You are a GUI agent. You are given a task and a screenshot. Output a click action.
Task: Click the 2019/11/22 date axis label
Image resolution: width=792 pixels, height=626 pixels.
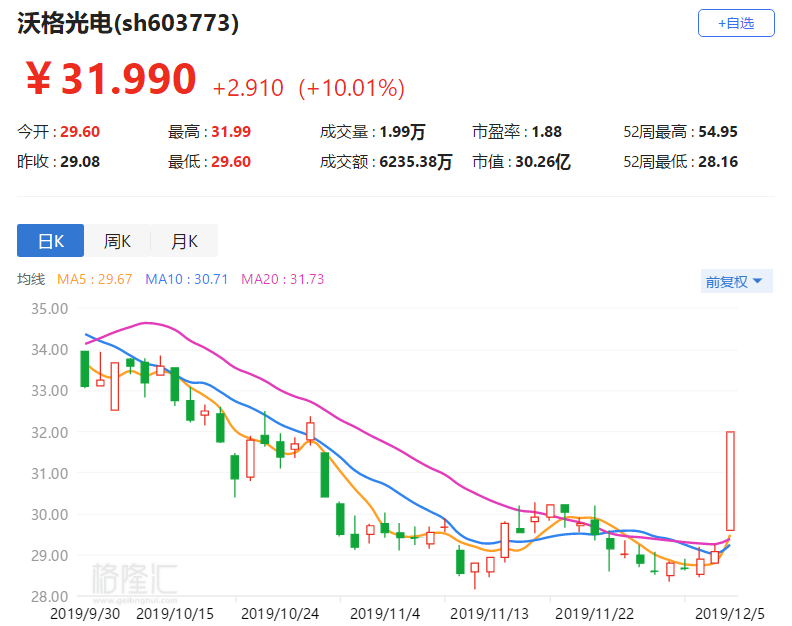pyautogui.click(x=595, y=614)
